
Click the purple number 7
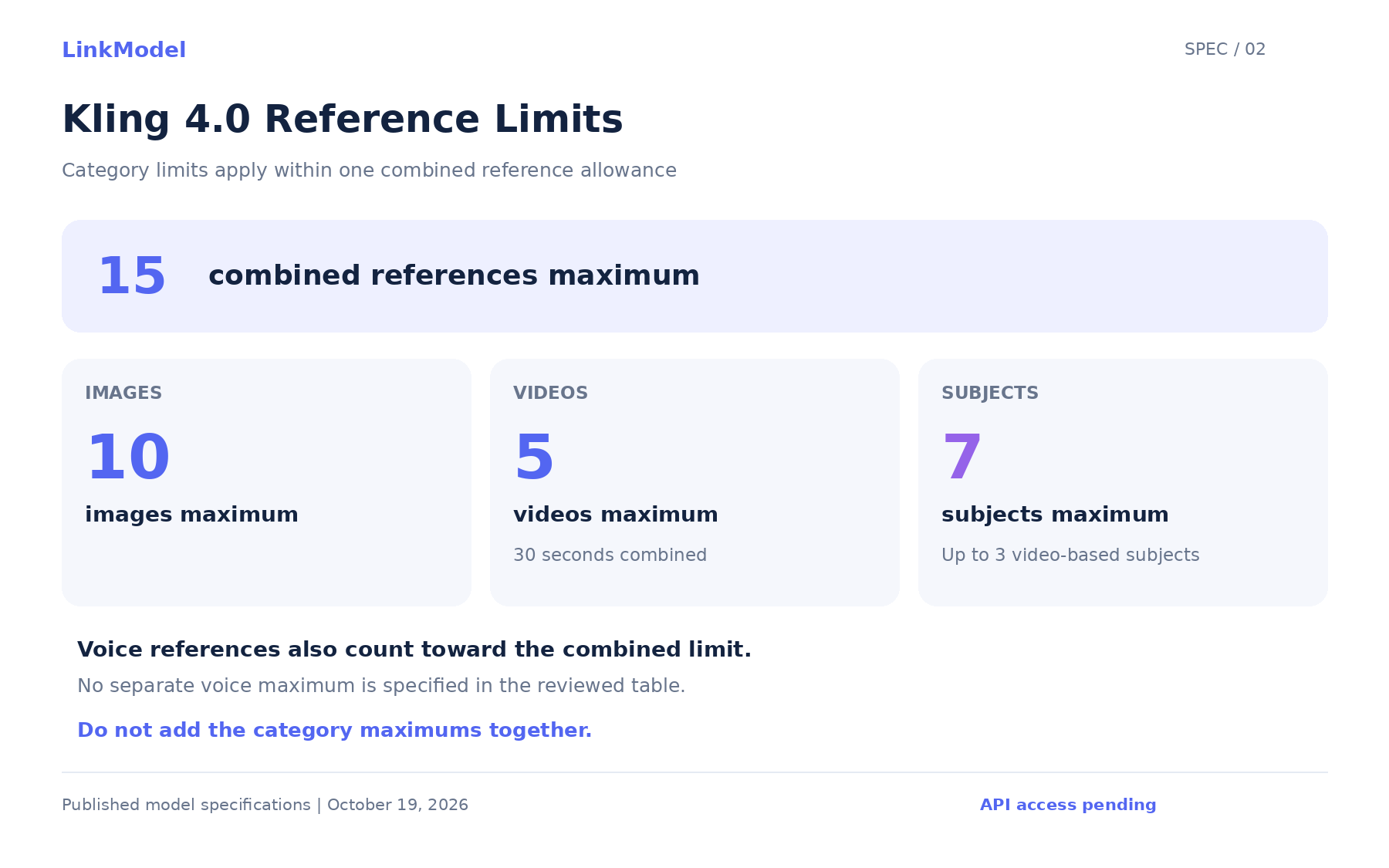962,458
